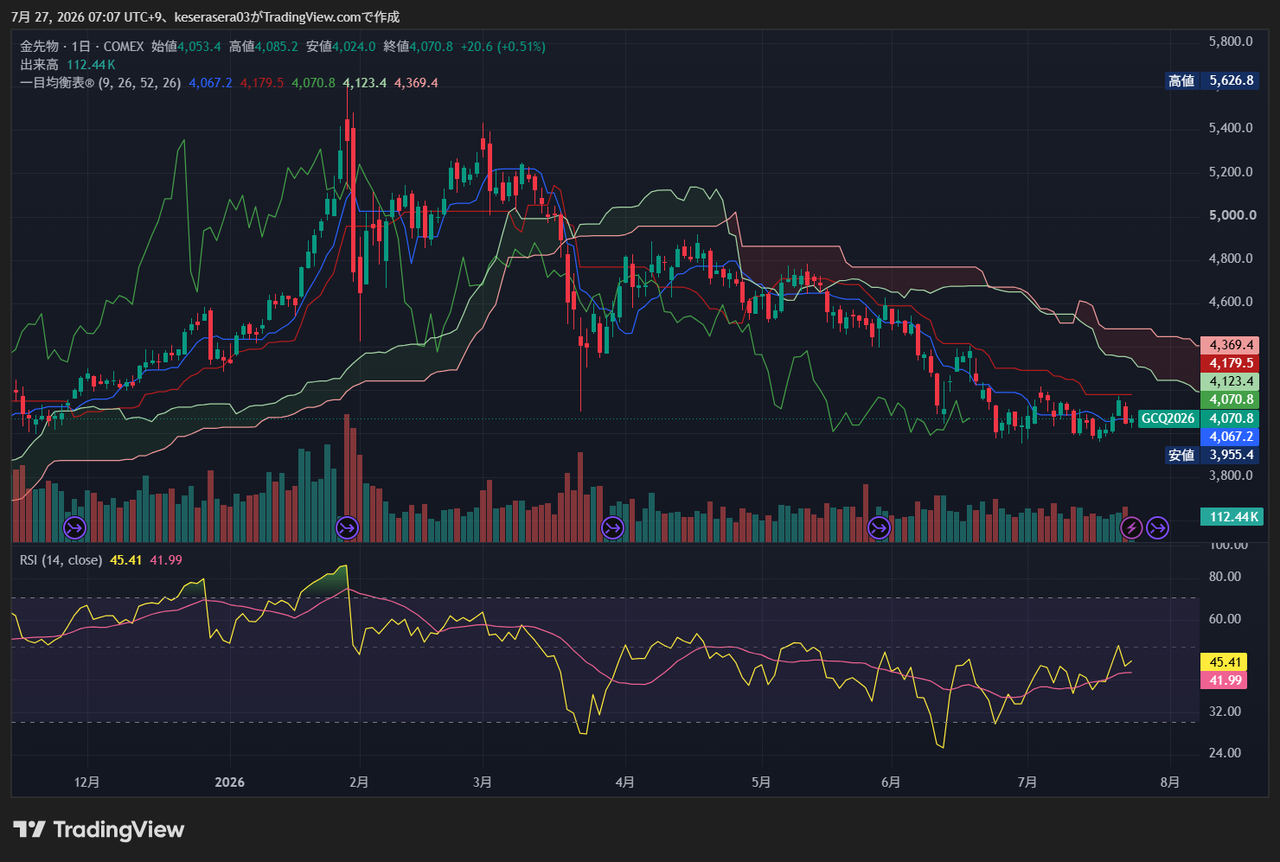Screen dimensions: 1280x862
Task: Click the 5,800.0 price-scale label
Action: 1231,41
